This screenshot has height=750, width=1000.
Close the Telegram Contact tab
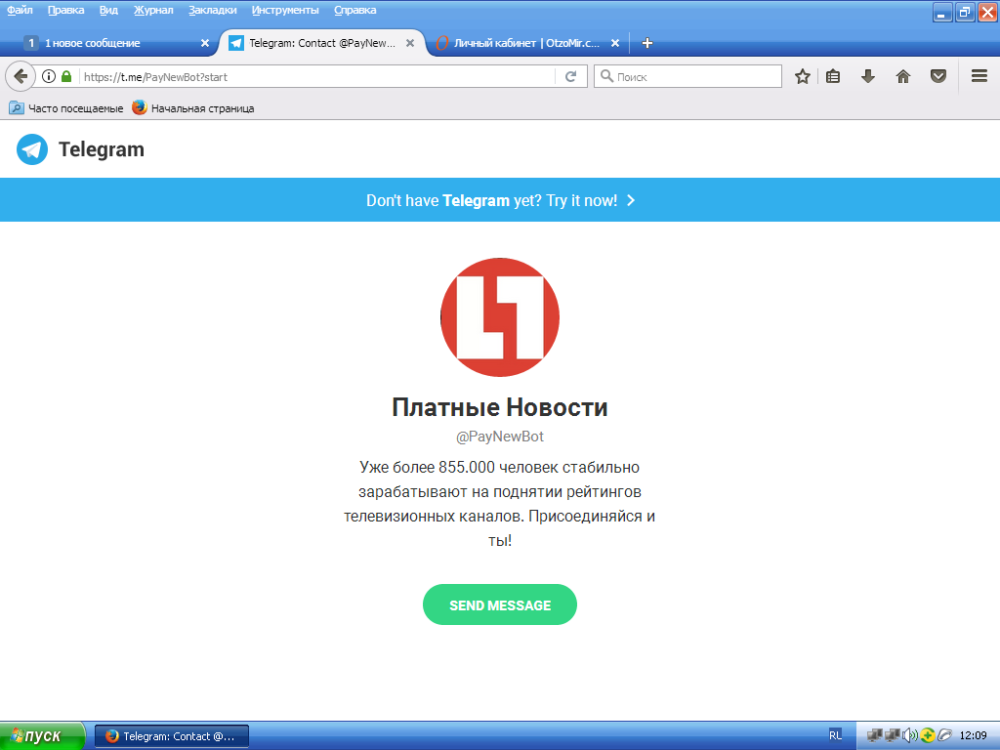click(x=410, y=43)
